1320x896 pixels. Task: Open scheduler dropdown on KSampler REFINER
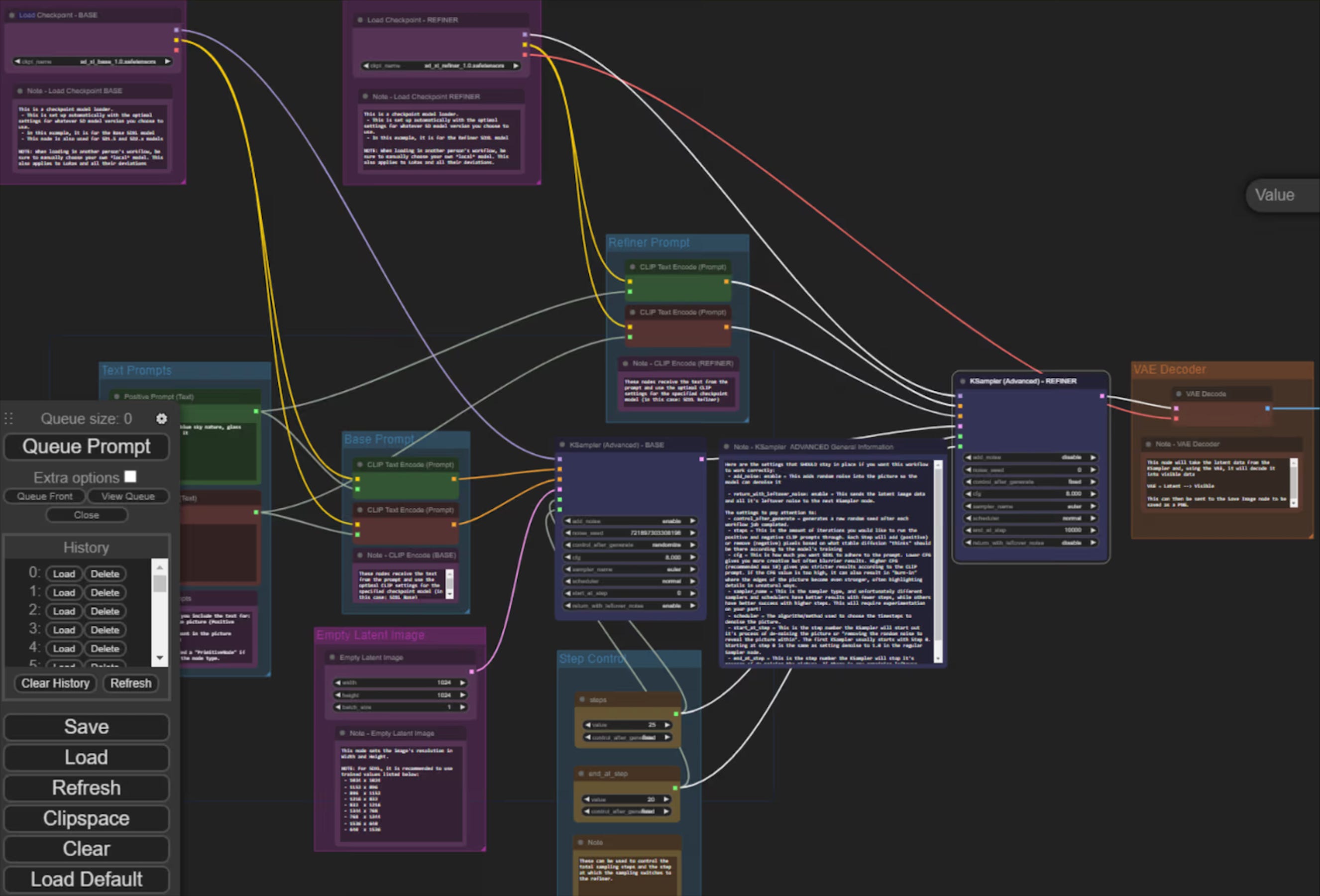click(x=1030, y=518)
